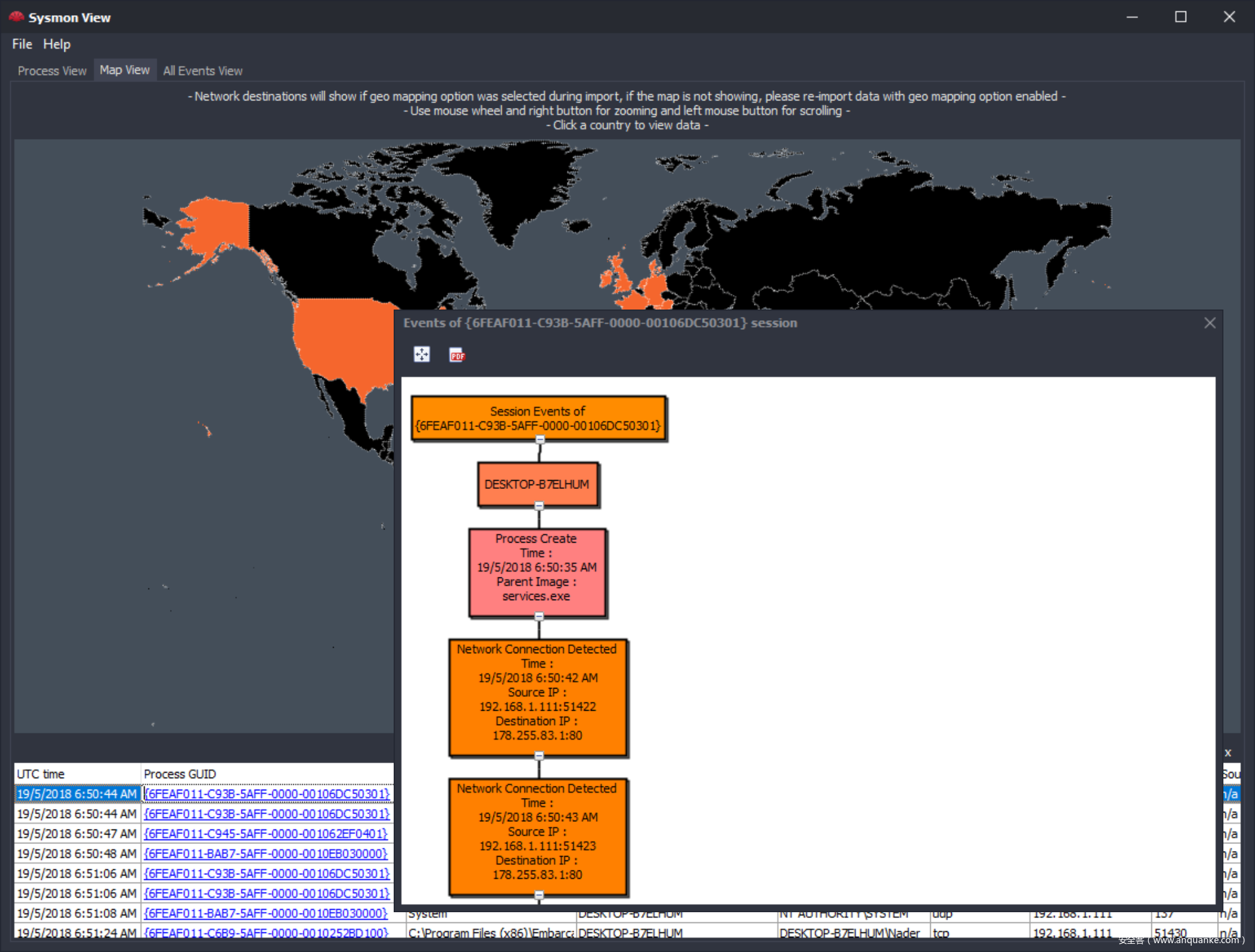Open the File menu
Viewport: 1255px width, 952px height.
point(22,44)
